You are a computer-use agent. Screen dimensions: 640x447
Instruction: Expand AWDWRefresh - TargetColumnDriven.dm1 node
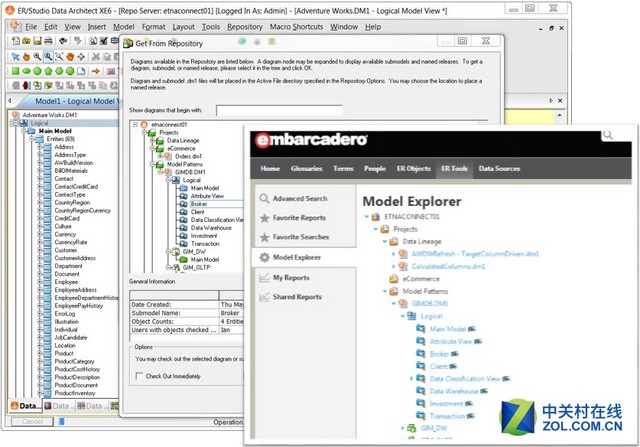tap(393, 254)
